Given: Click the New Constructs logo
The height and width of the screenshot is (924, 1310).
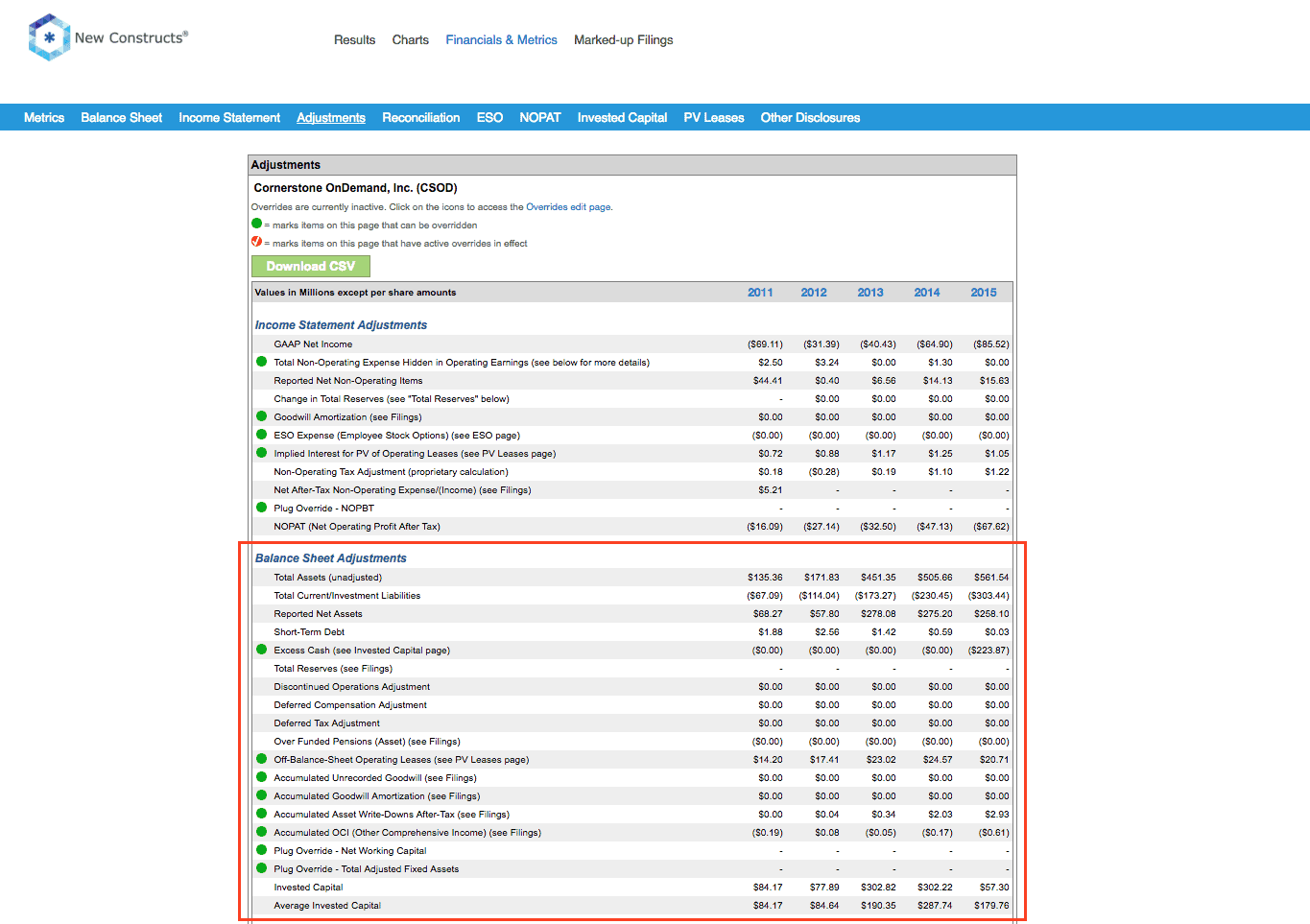Looking at the screenshot, I should [x=108, y=37].
